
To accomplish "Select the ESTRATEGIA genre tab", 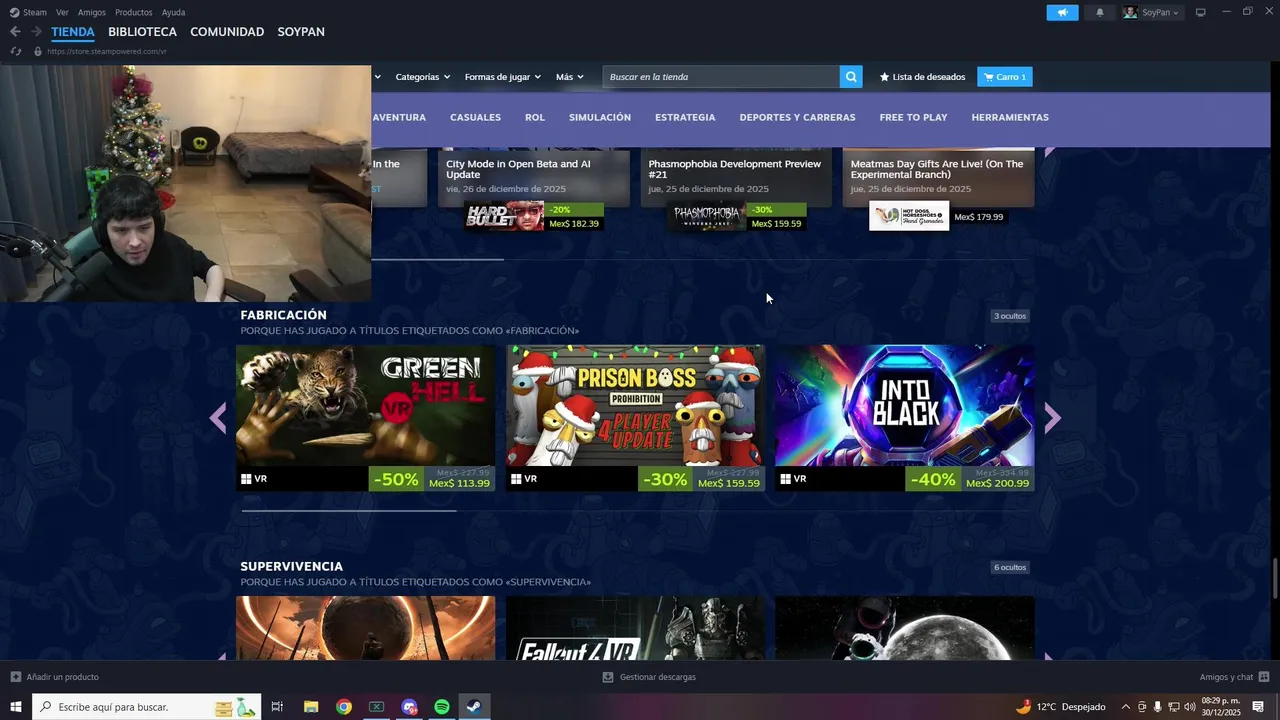I will point(685,117).
